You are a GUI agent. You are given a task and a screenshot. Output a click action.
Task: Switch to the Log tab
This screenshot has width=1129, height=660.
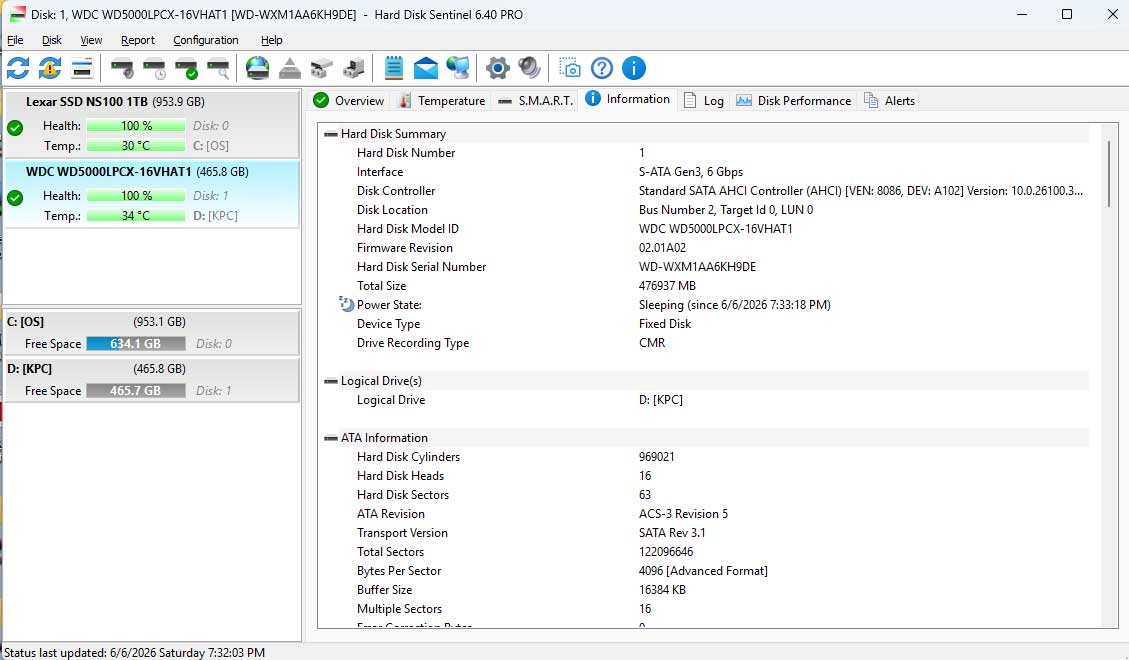703,101
